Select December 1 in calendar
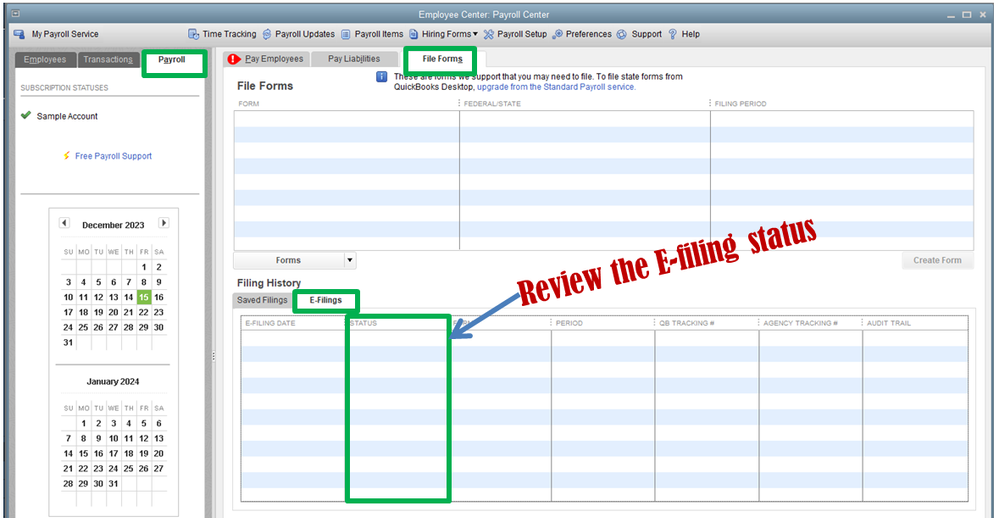 [144, 267]
